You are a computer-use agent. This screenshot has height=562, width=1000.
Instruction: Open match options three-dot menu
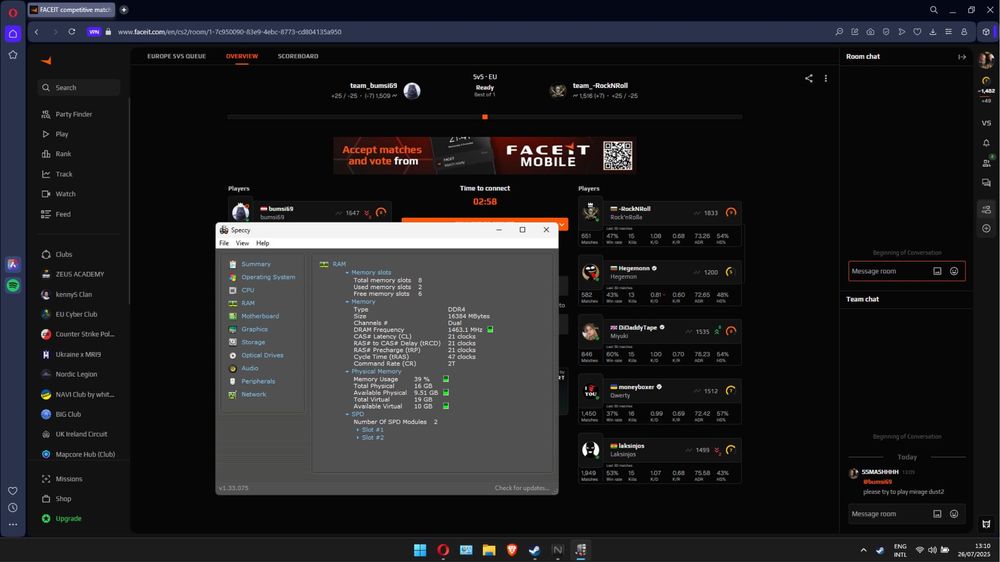click(x=826, y=78)
